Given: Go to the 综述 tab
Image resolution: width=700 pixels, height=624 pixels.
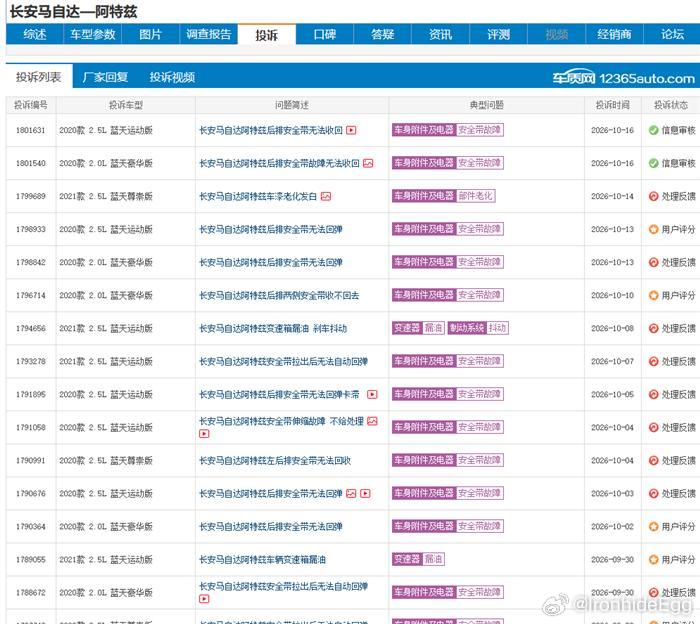Looking at the screenshot, I should pyautogui.click(x=35, y=34).
